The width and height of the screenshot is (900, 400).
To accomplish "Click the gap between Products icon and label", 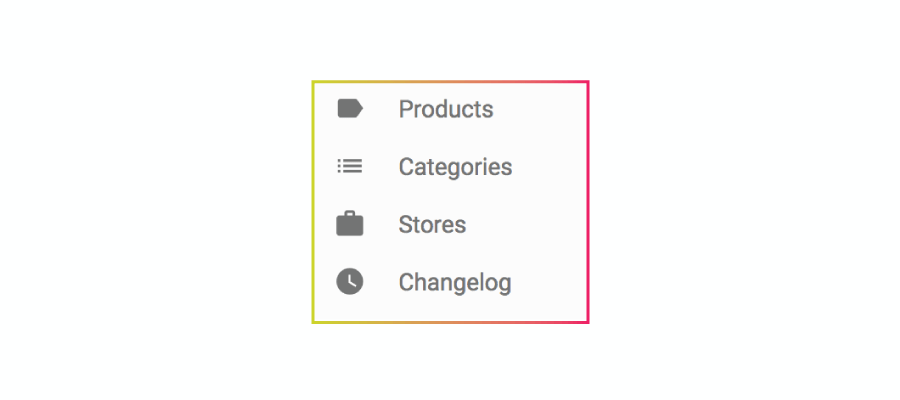I will click(x=381, y=109).
